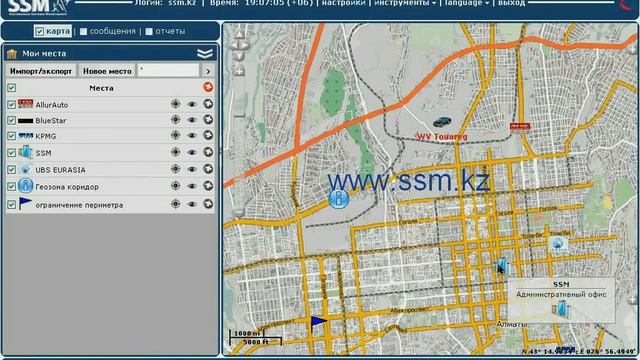Screen dimensions: 640x360
Task: Toggle the Места select-all checkbox
Action: click(x=11, y=88)
